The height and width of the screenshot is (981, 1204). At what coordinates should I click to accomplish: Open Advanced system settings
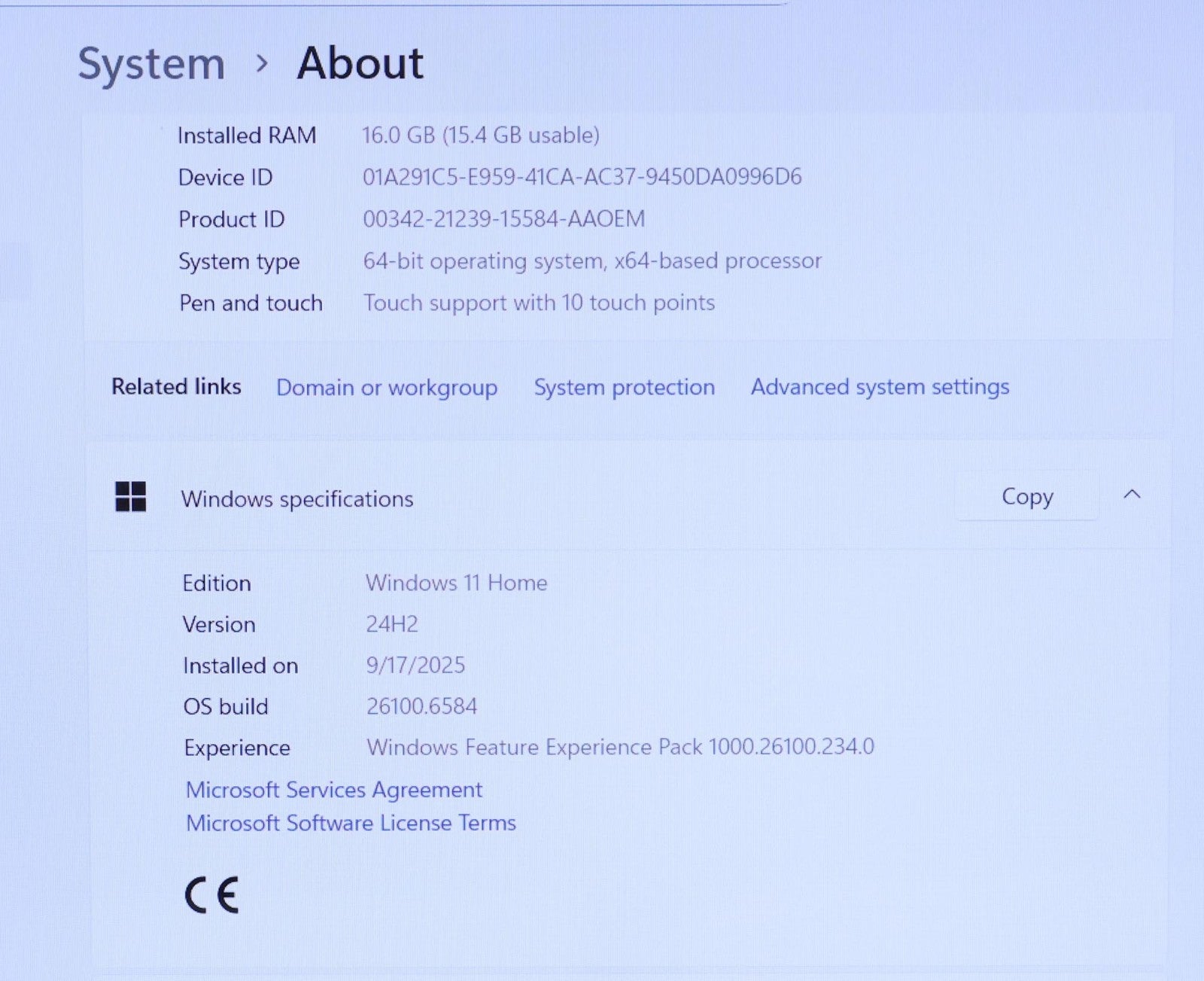(880, 387)
